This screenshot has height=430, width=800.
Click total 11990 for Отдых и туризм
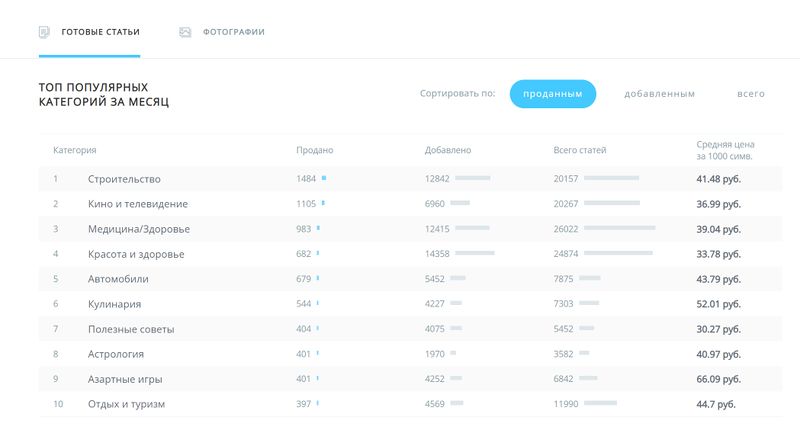click(x=565, y=403)
